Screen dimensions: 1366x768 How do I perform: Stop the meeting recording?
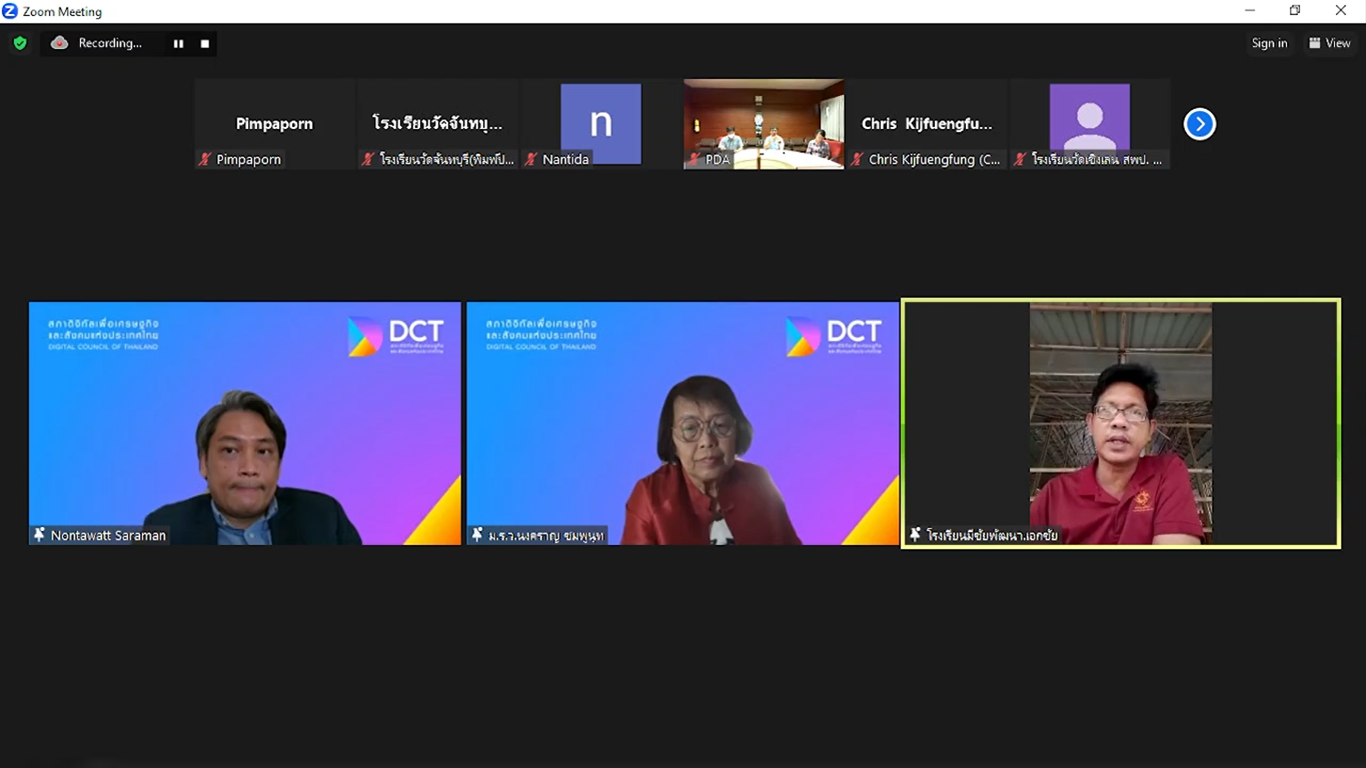(205, 44)
